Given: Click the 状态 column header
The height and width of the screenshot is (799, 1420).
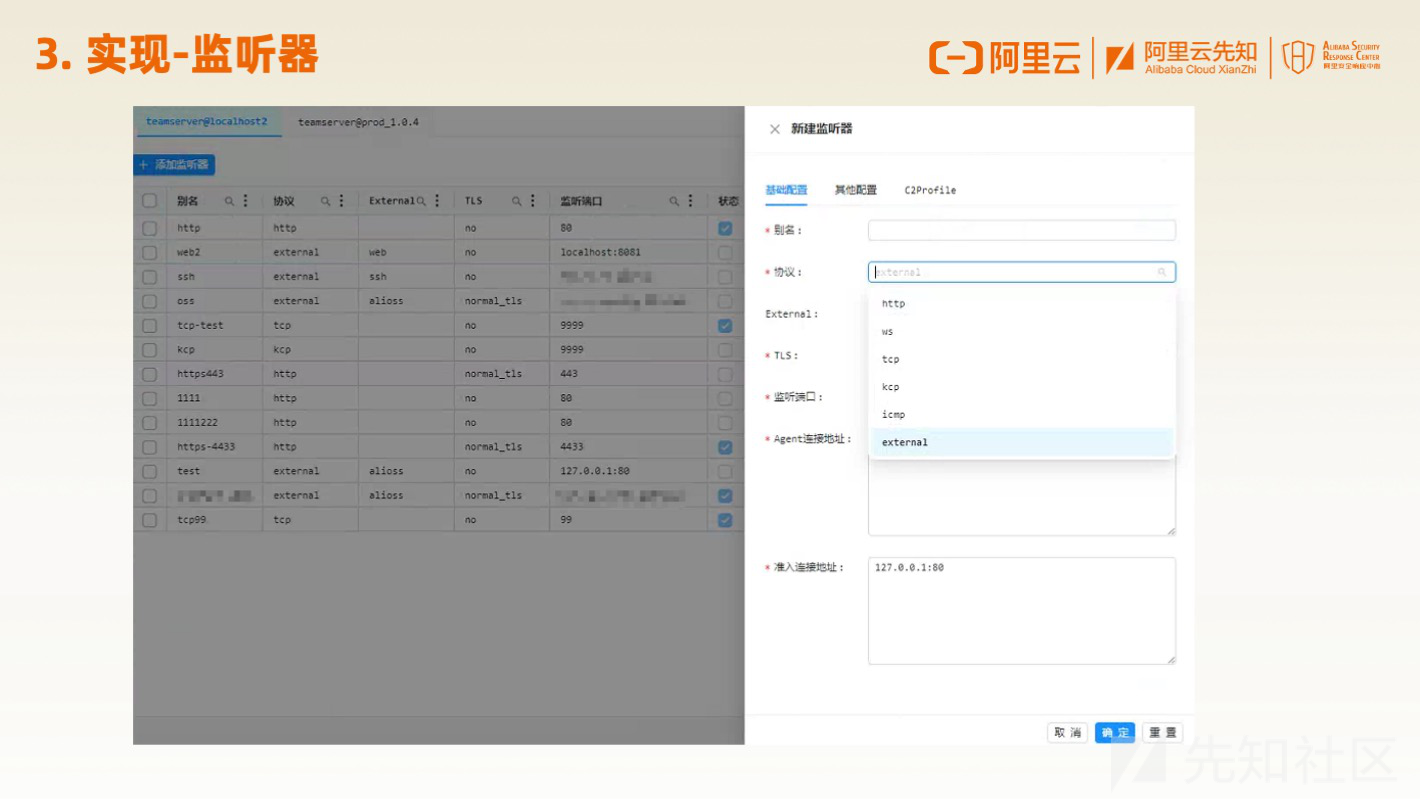Looking at the screenshot, I should pos(728,201).
